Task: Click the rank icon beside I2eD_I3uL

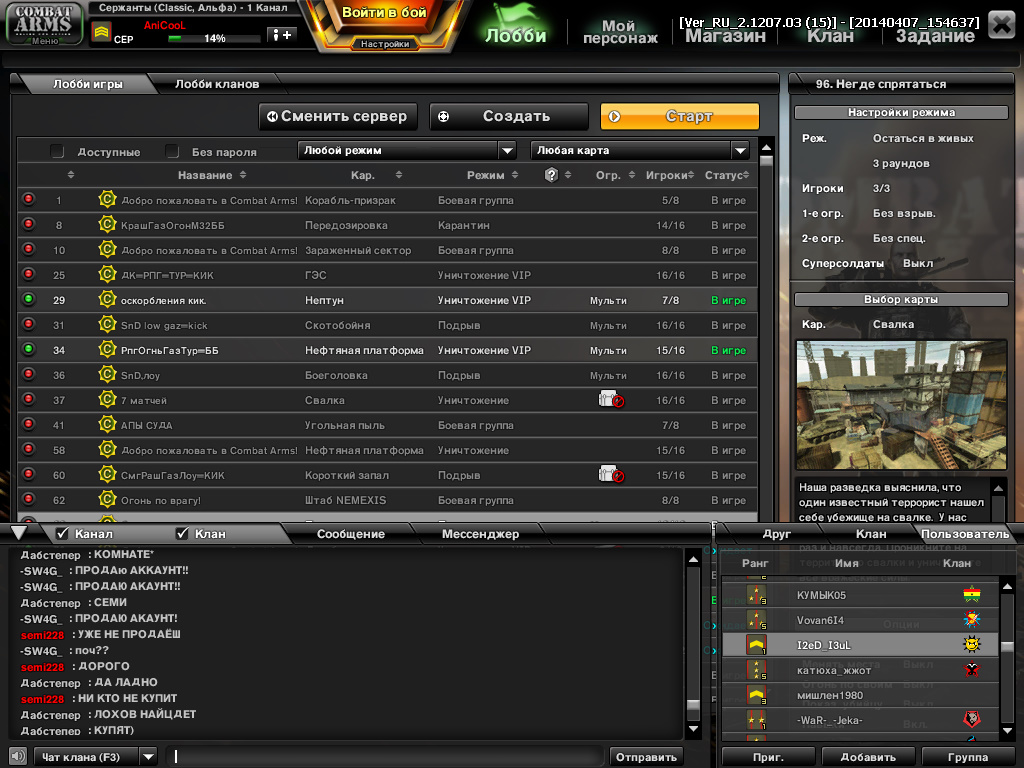Action: coord(756,645)
